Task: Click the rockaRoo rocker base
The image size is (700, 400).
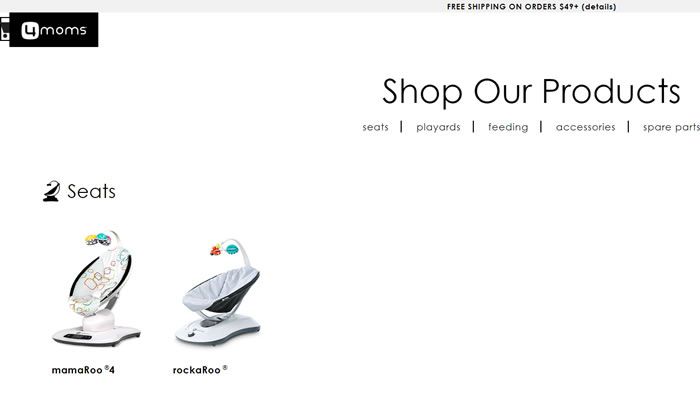Action: 217,331
